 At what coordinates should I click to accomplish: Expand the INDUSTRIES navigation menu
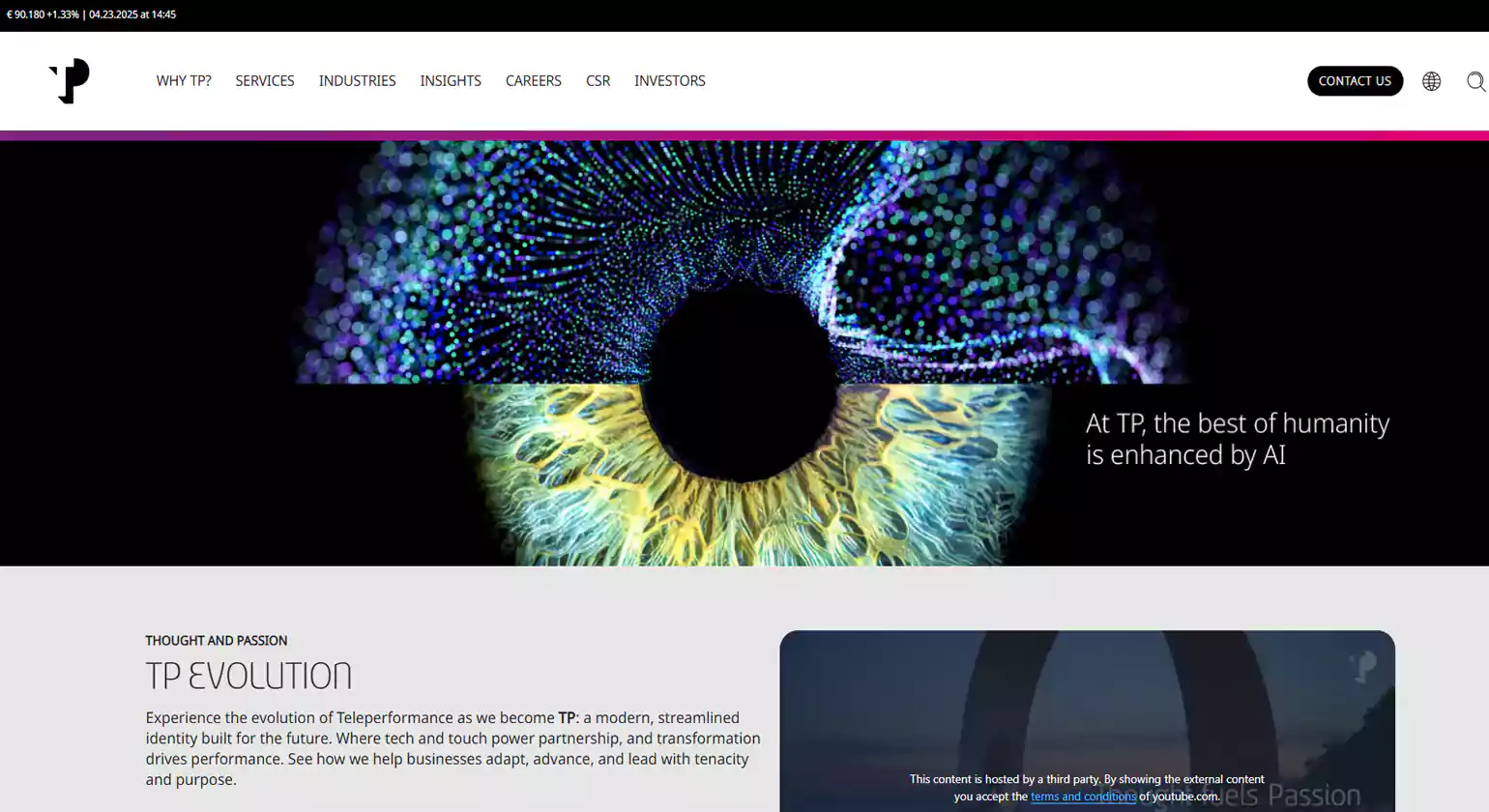[357, 81]
